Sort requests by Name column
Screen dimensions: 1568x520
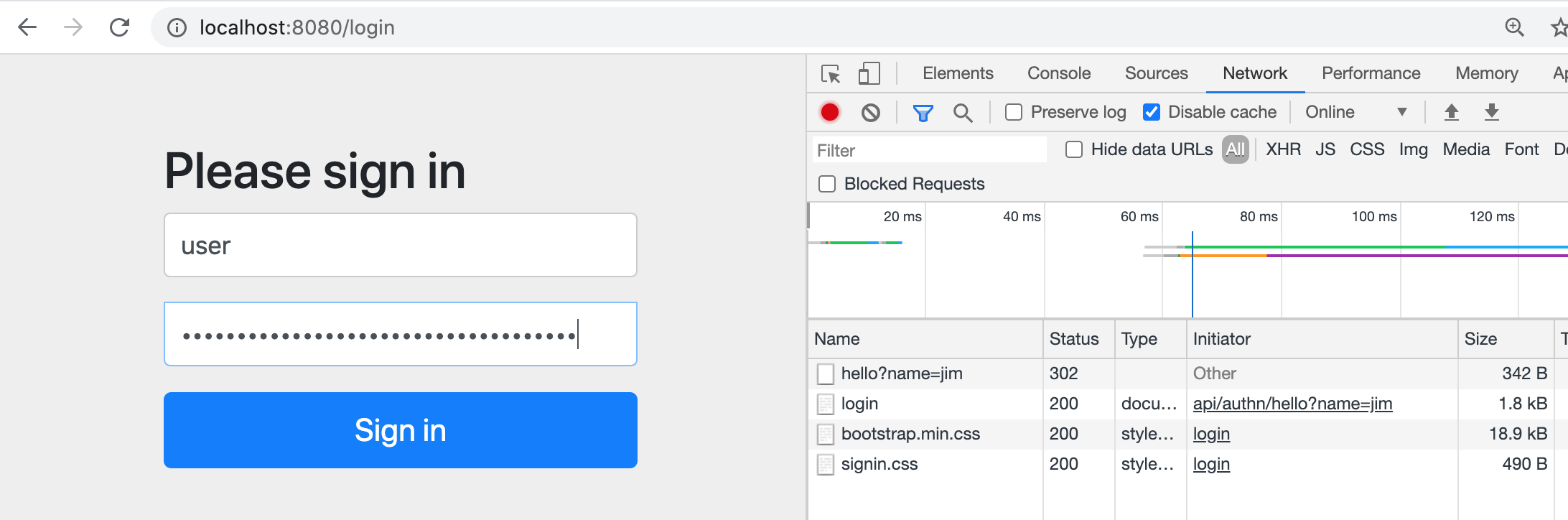pos(925,339)
